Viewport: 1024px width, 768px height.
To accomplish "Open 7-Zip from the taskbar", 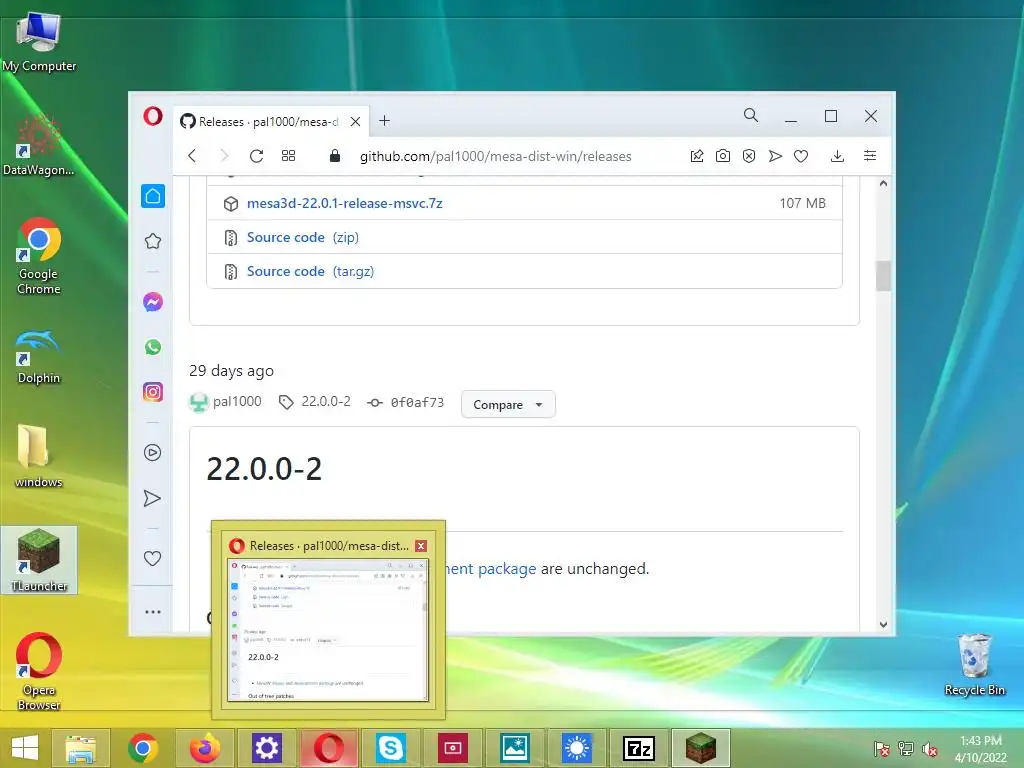I will point(639,748).
